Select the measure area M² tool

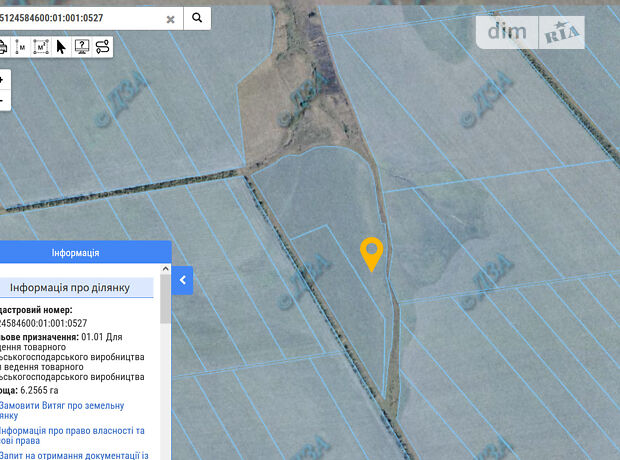coord(40,46)
